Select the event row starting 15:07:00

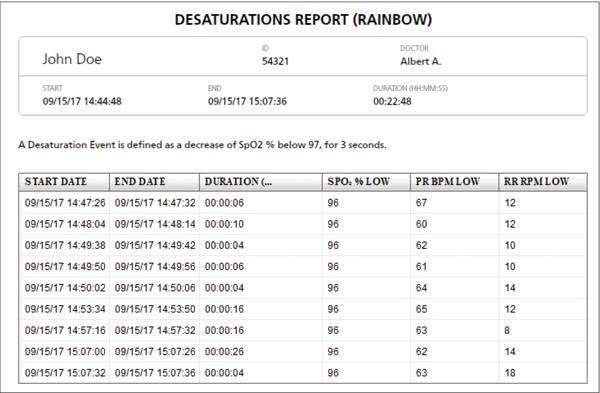tap(303, 352)
